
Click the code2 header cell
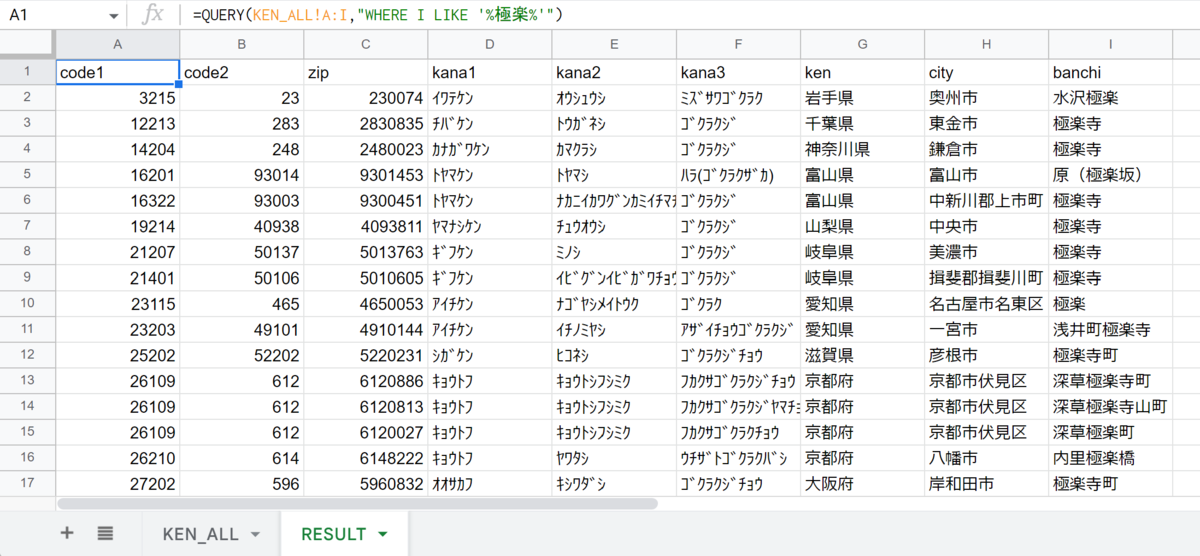[x=242, y=72]
